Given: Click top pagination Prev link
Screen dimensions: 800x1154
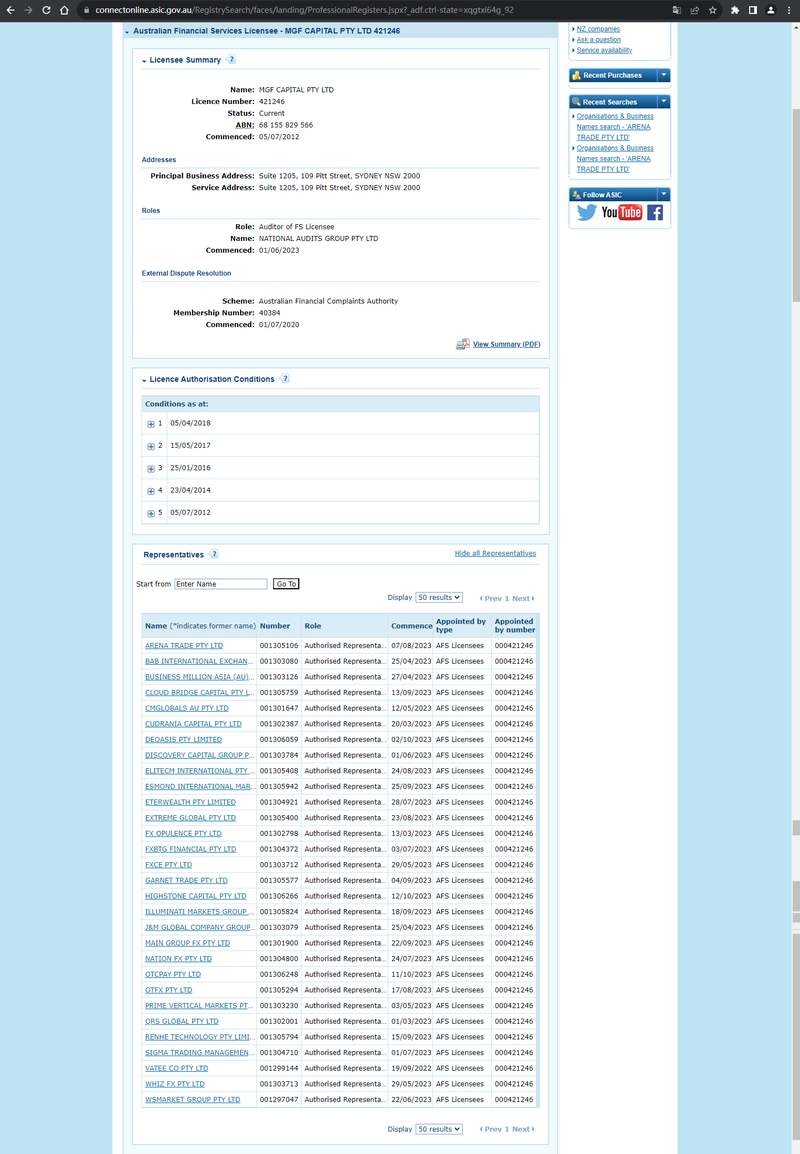Looking at the screenshot, I should click(491, 598).
